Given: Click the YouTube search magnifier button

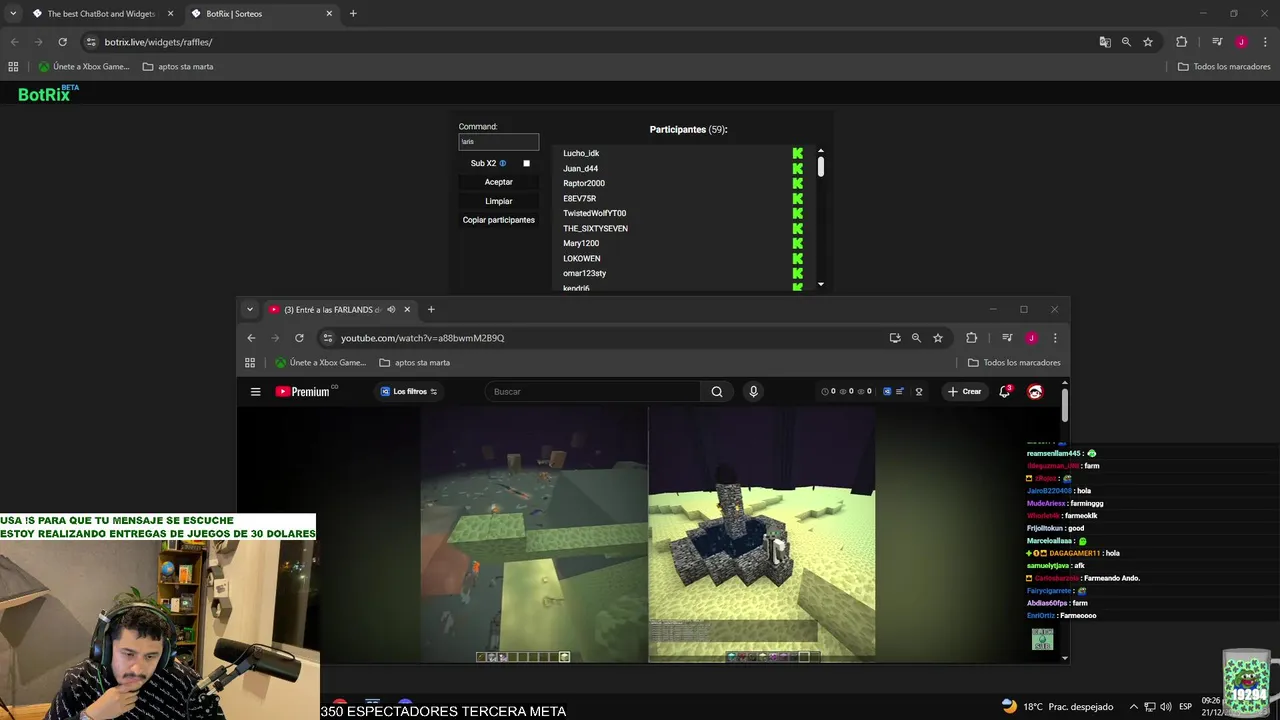Looking at the screenshot, I should (x=717, y=392).
